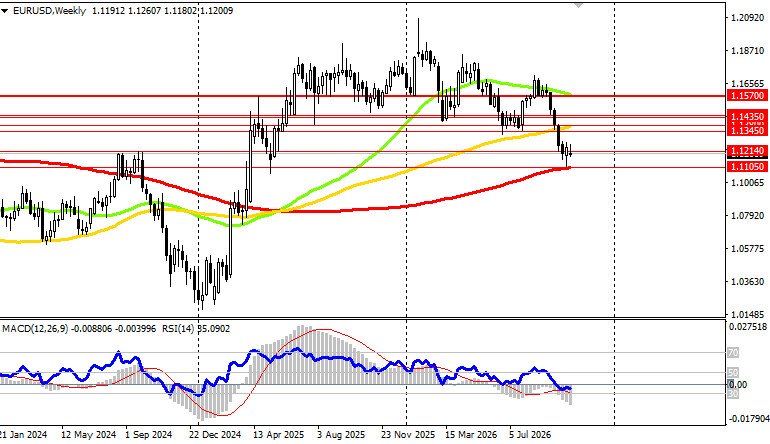Click the red 1.12140 level price label
This screenshot has width=770, height=444.
[x=747, y=151]
